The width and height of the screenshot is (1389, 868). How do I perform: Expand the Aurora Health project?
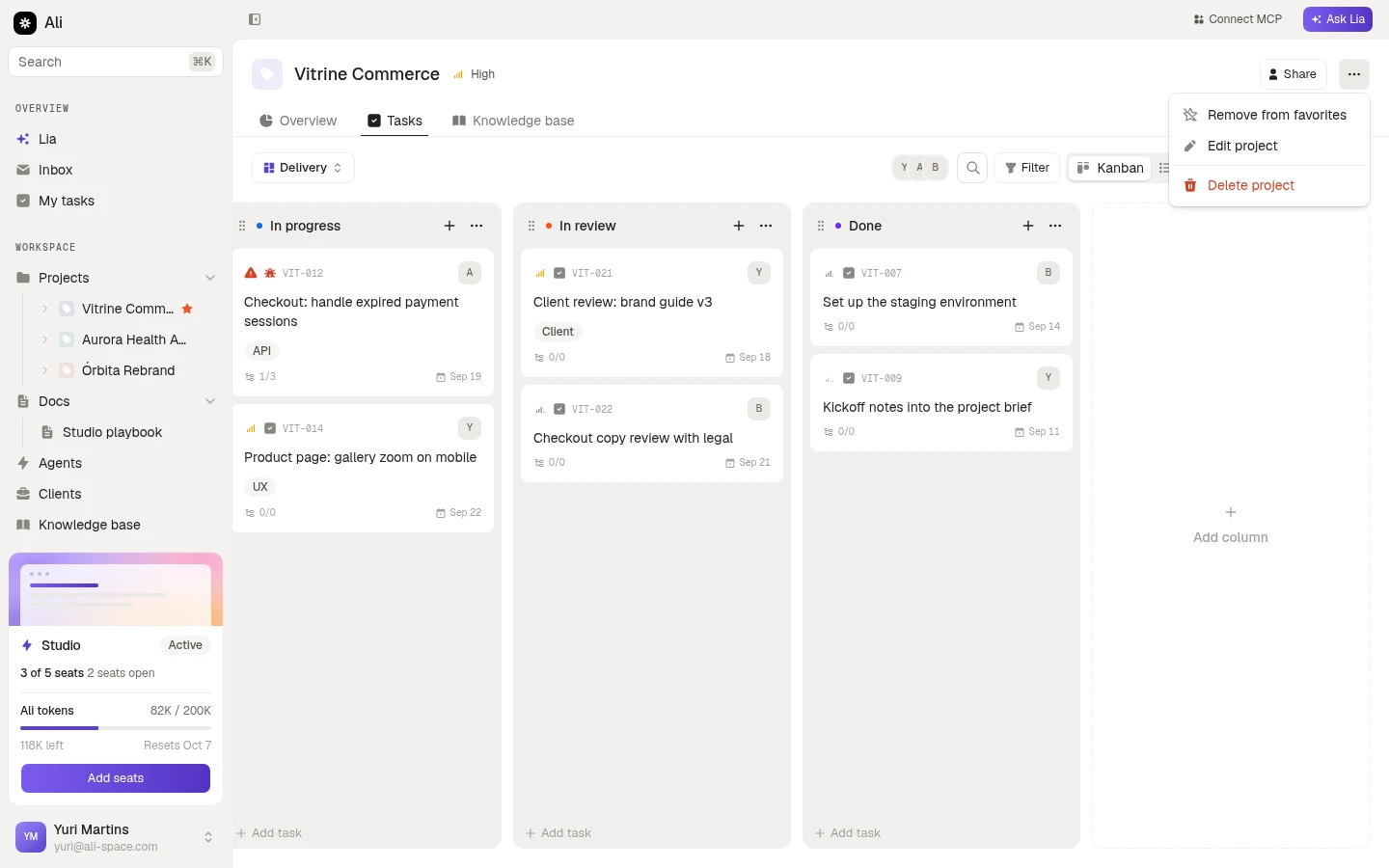pos(44,339)
